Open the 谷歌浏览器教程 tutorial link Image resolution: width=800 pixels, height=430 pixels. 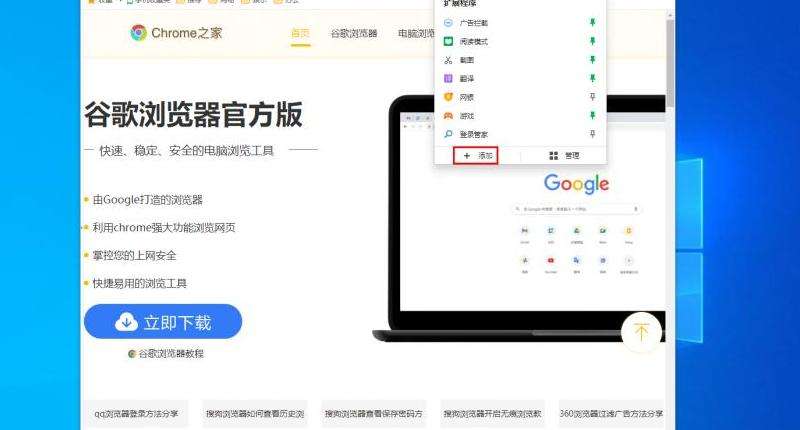point(166,353)
